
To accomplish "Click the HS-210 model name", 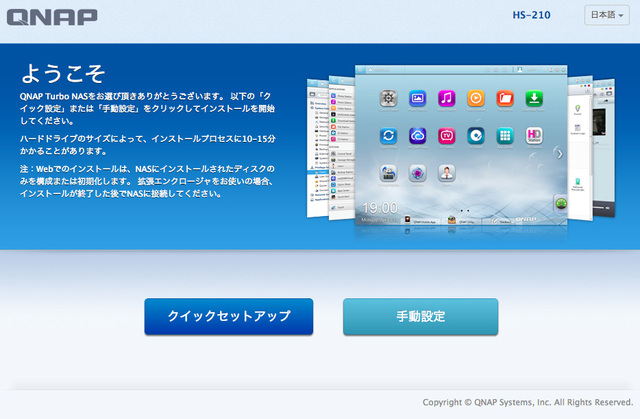I will [x=531, y=15].
